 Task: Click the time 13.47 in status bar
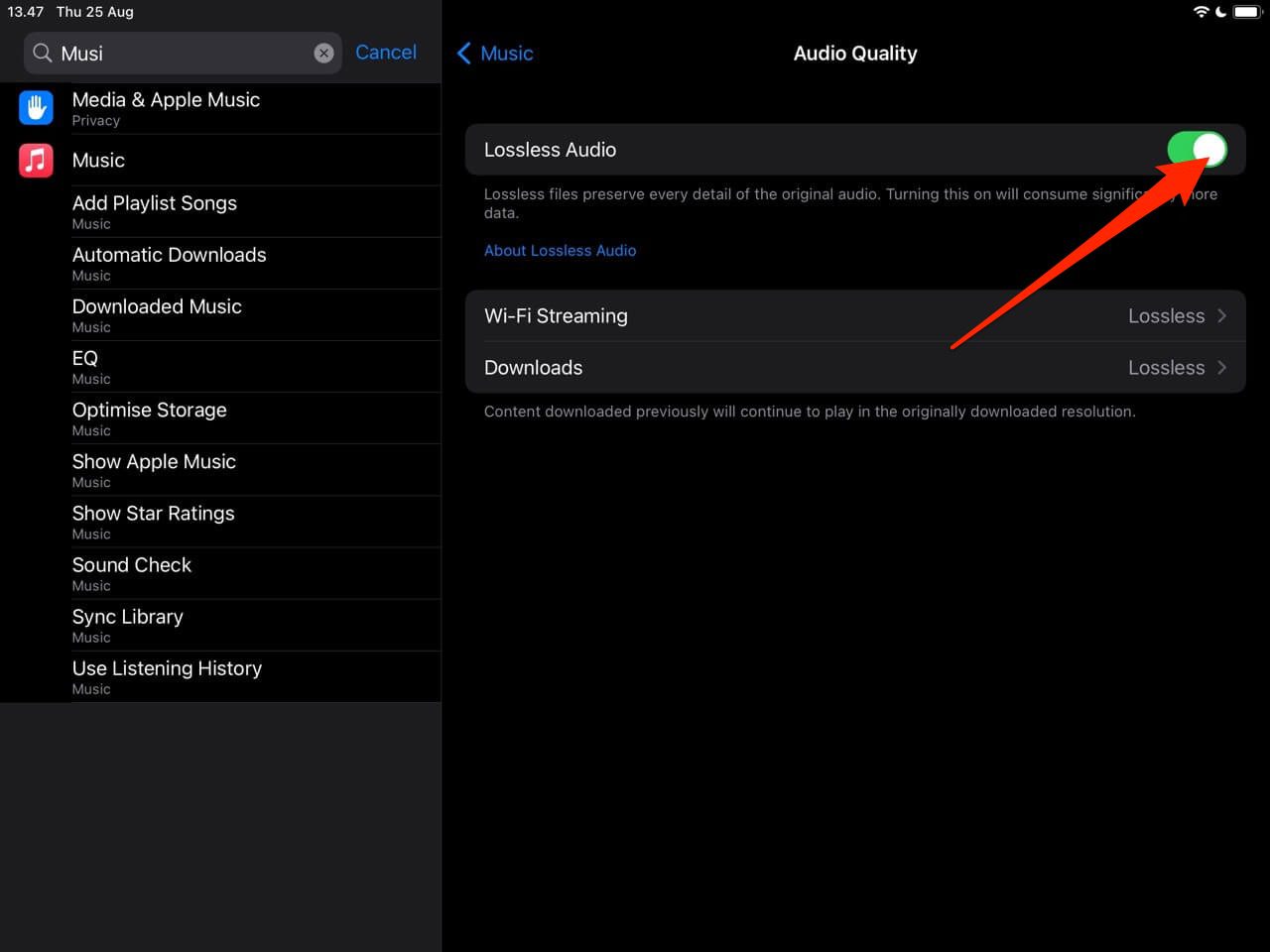tap(26, 12)
